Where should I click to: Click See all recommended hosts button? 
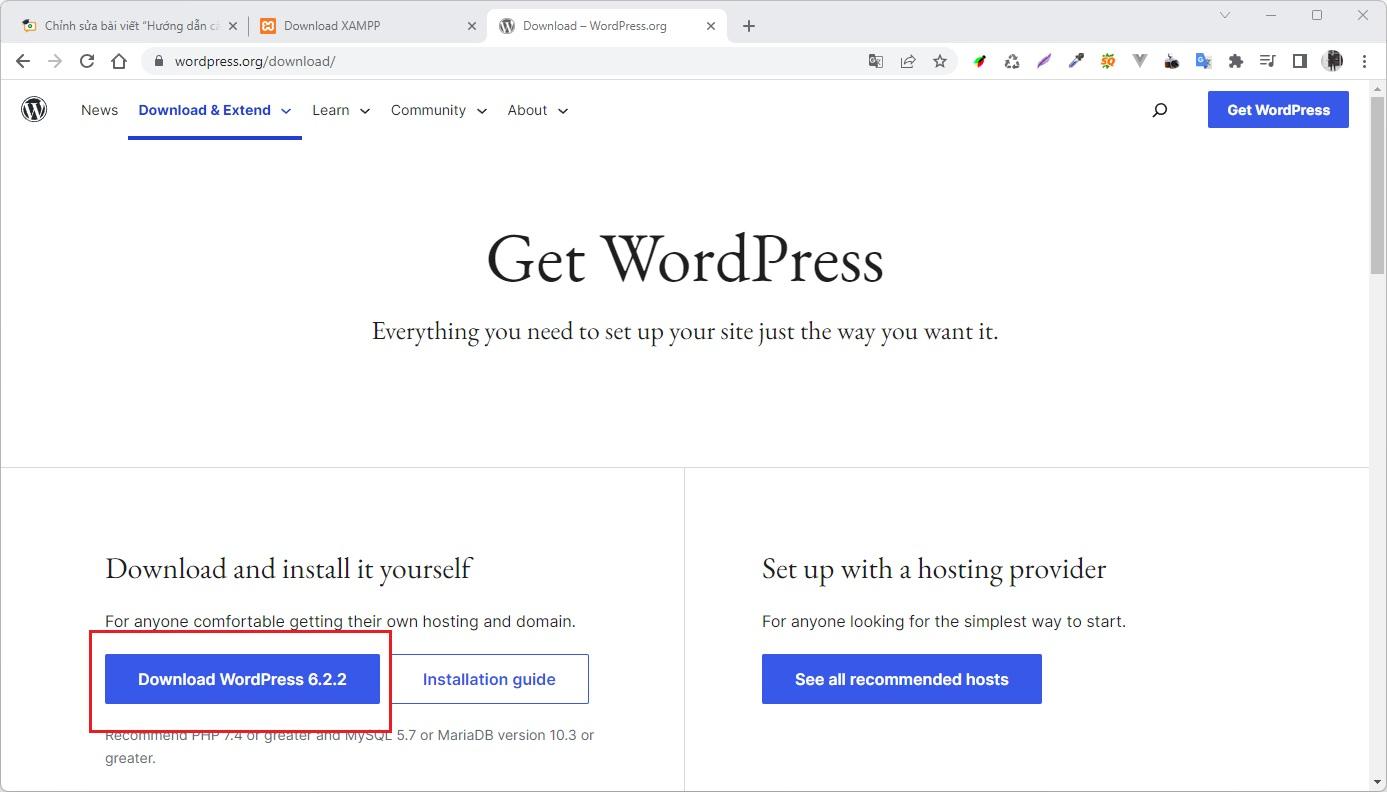(x=901, y=679)
